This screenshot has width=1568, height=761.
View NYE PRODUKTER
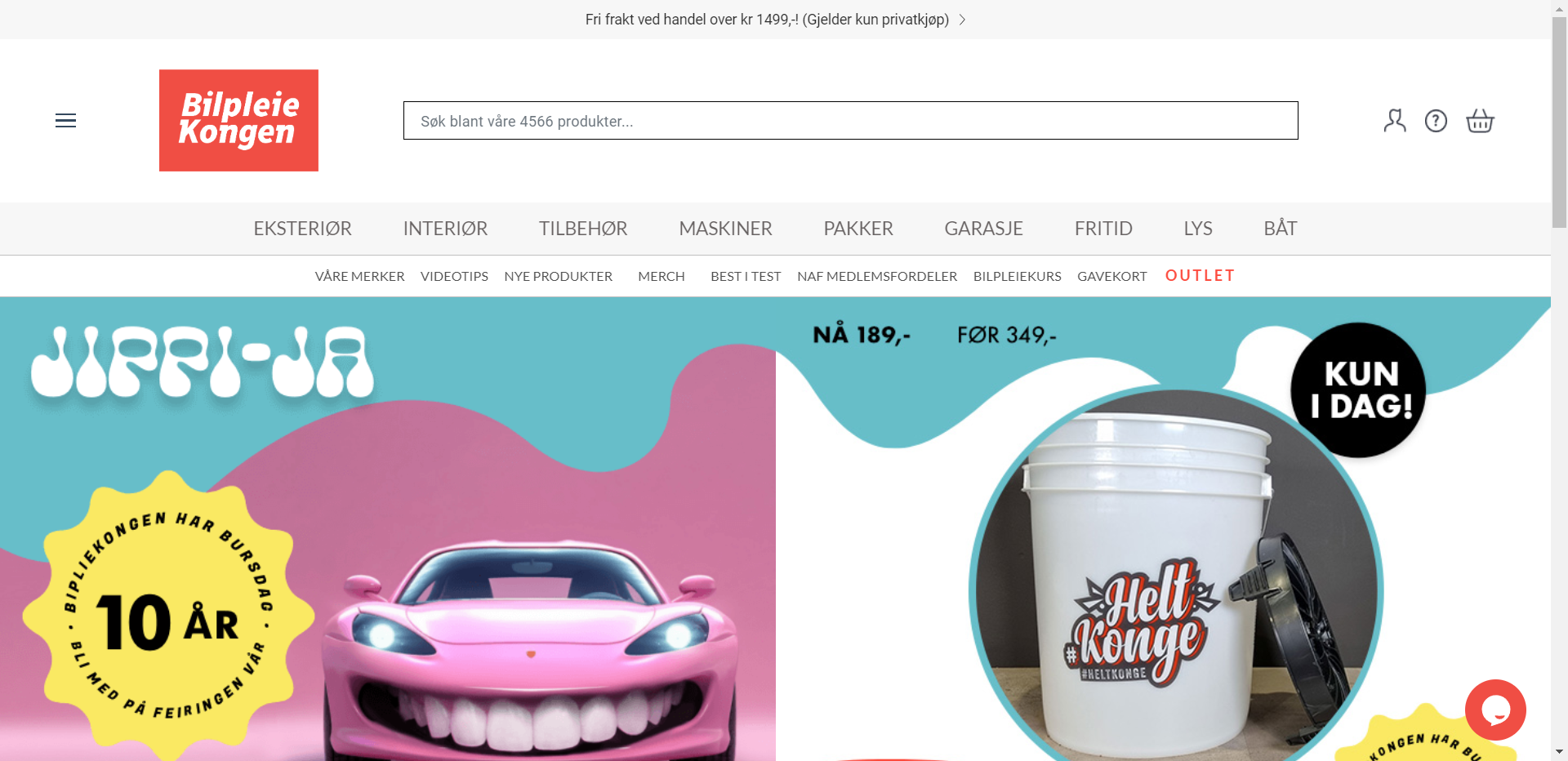click(x=558, y=276)
